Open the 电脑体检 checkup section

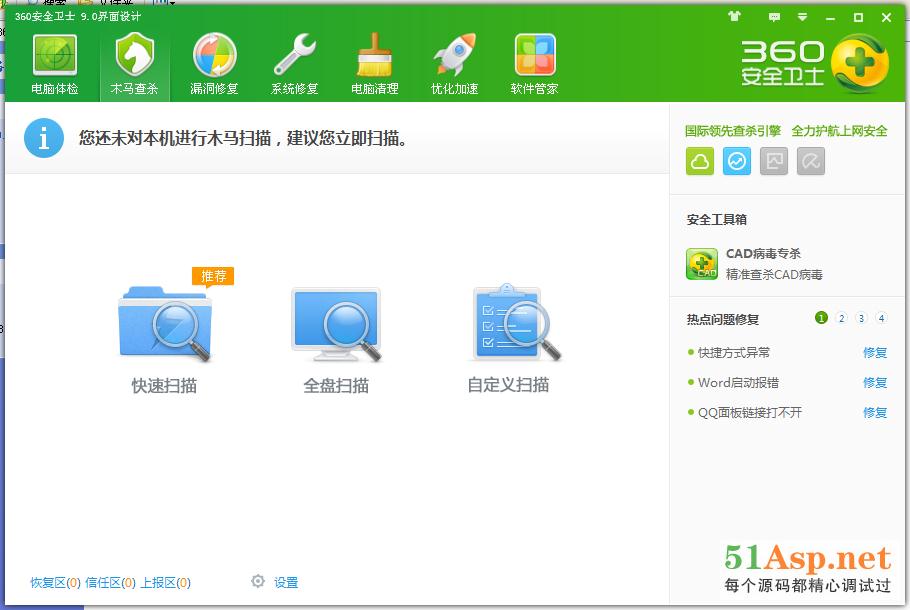(x=55, y=65)
